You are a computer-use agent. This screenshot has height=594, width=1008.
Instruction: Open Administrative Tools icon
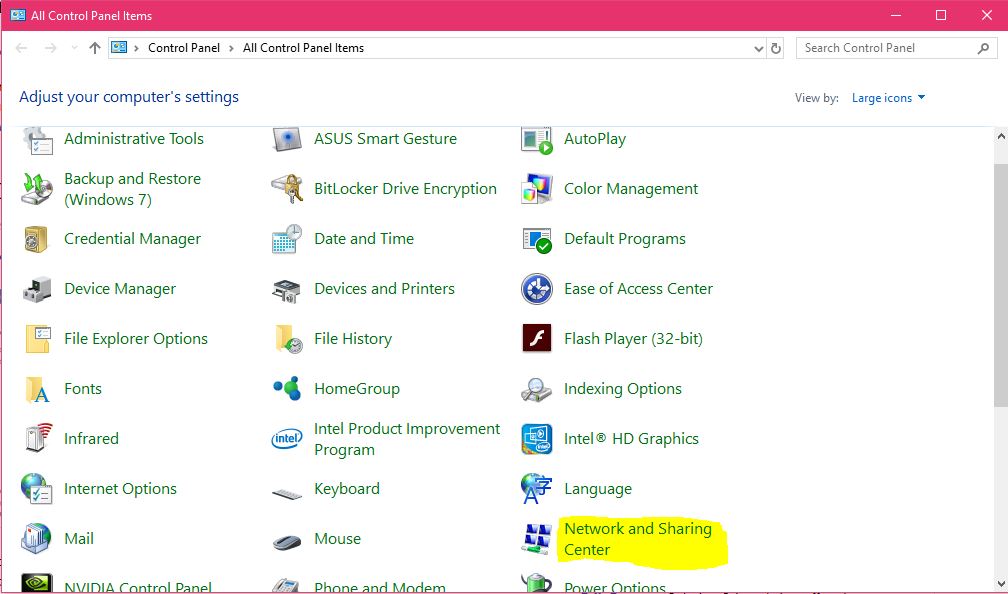click(37, 140)
